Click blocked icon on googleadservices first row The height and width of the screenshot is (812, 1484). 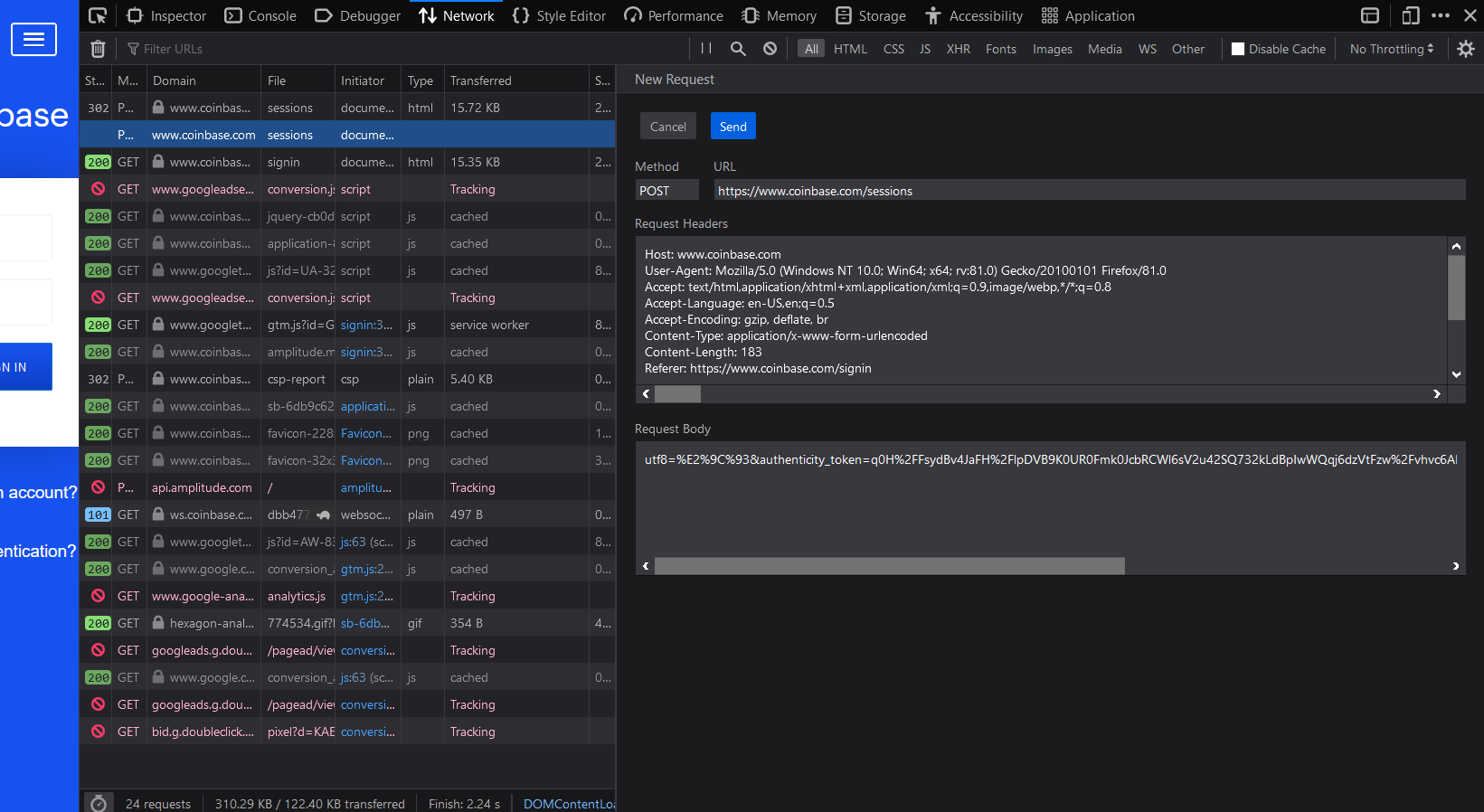click(98, 189)
